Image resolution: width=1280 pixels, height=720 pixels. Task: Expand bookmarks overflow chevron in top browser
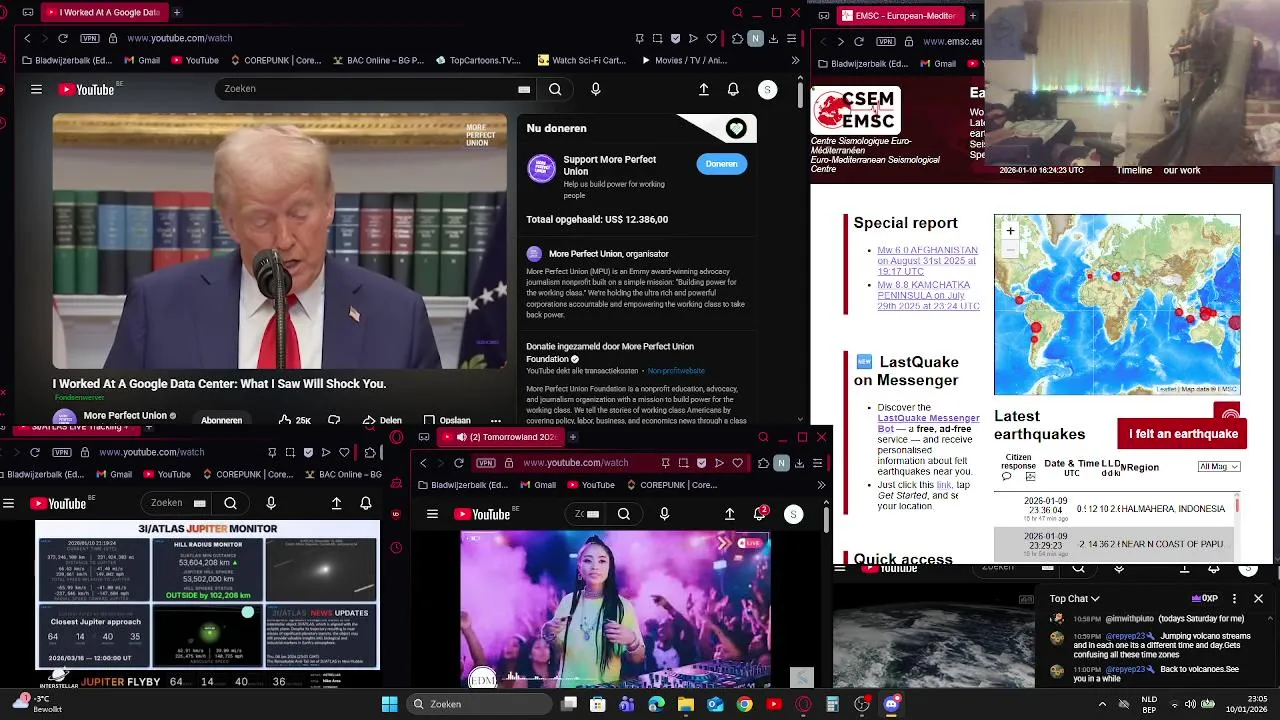[796, 60]
